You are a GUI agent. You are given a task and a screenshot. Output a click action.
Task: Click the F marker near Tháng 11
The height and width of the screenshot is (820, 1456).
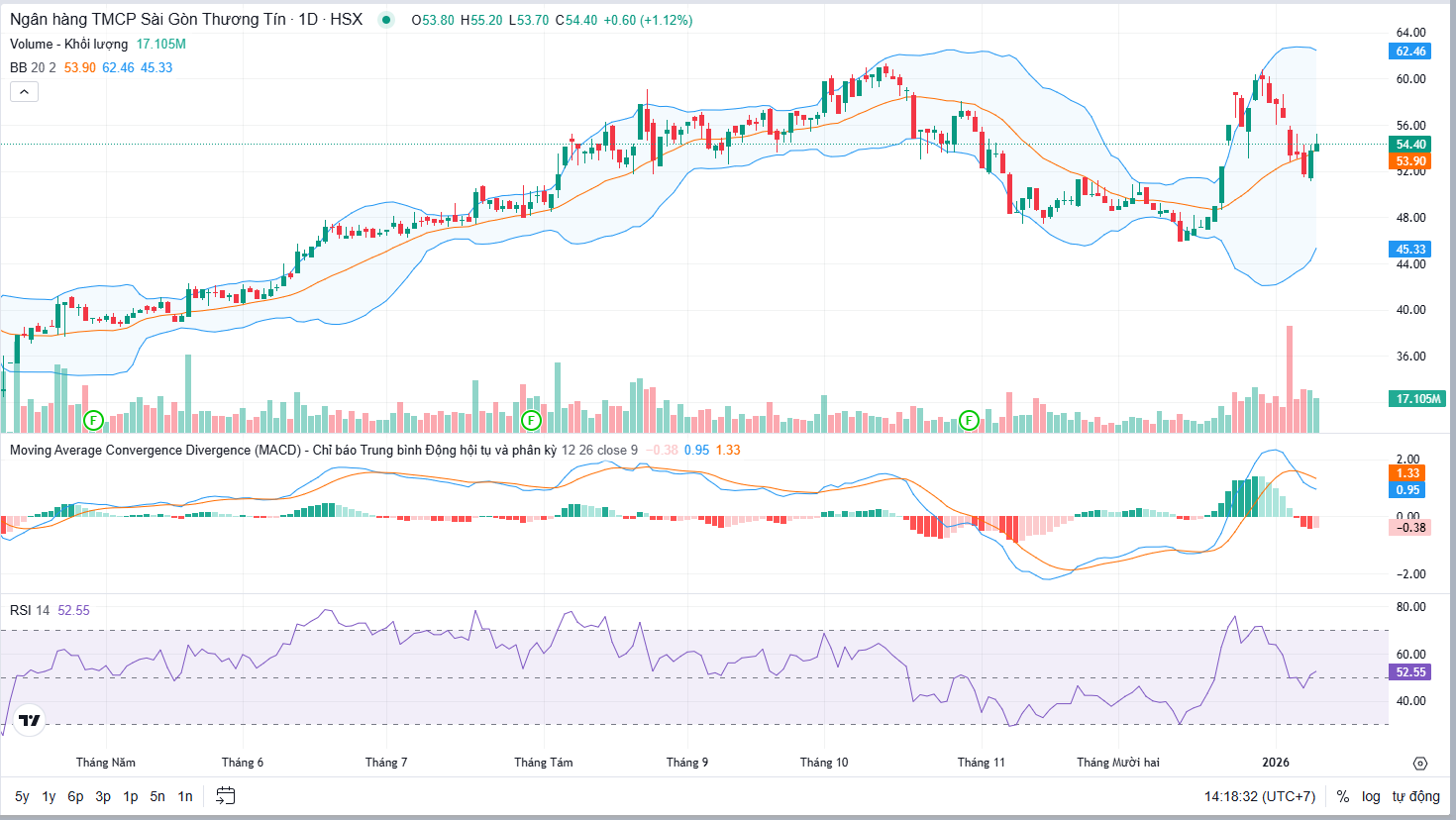point(969,420)
